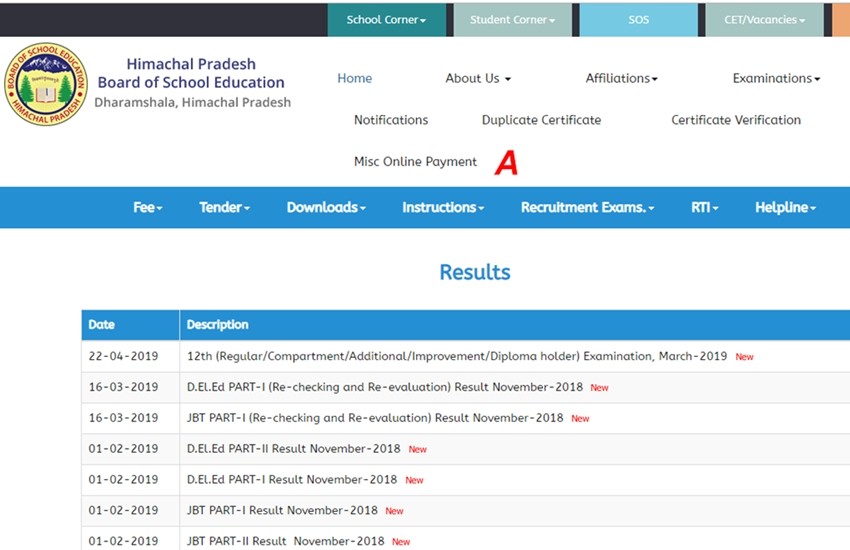The height and width of the screenshot is (550, 850).
Task: Open the 12th Examination March-2019 result
Action: pos(457,356)
